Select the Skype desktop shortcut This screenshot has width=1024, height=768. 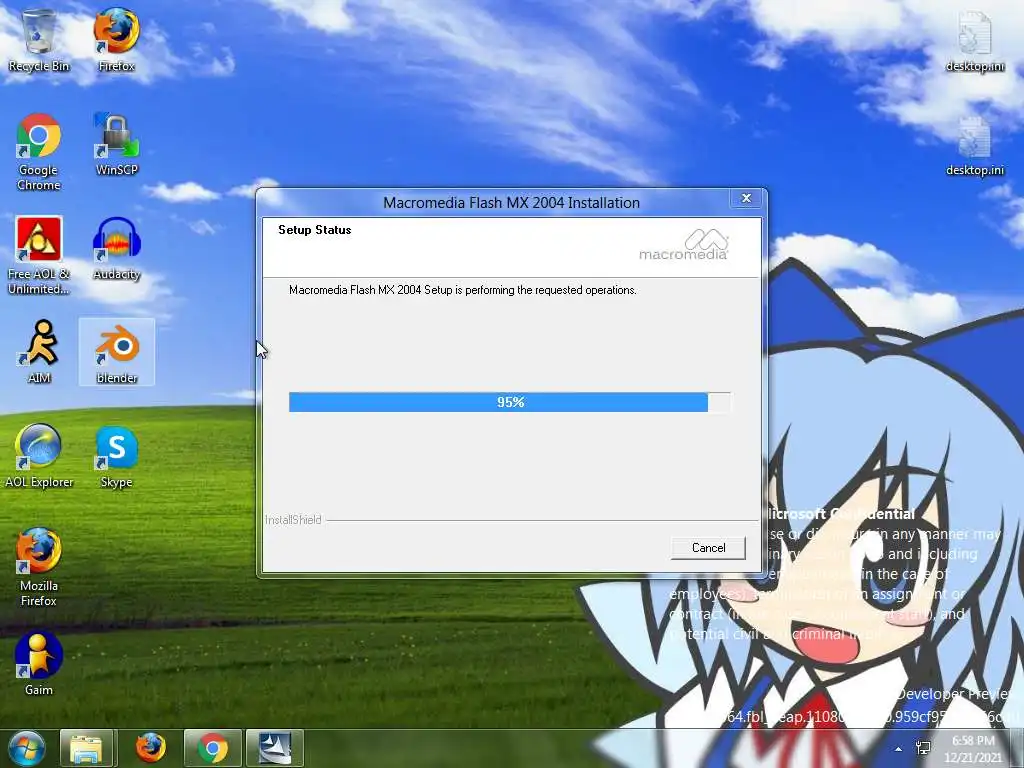(116, 456)
